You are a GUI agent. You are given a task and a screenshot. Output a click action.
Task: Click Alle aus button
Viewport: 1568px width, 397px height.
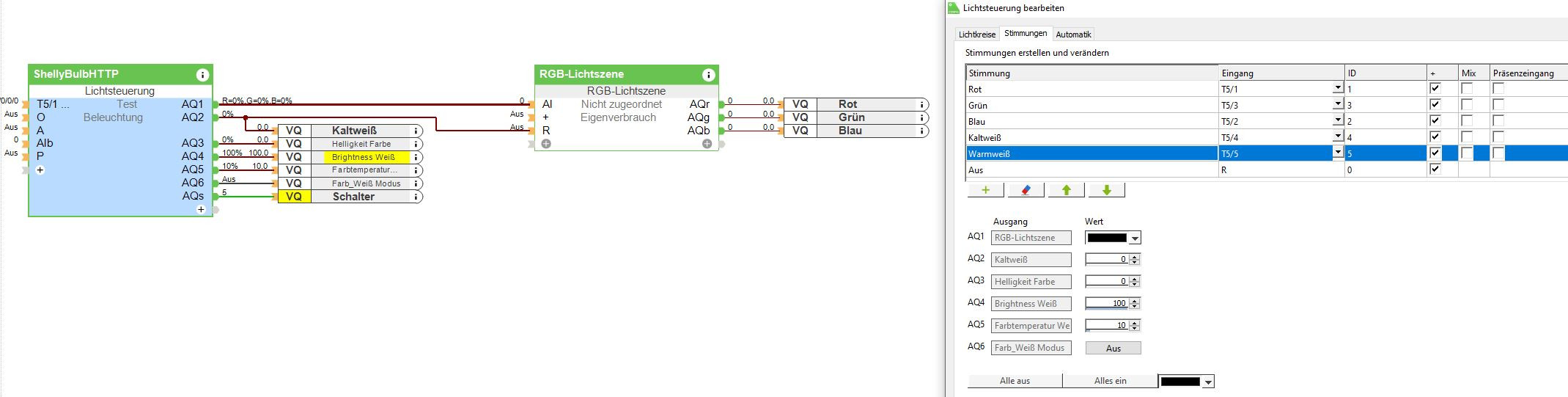pyautogui.click(x=1015, y=381)
